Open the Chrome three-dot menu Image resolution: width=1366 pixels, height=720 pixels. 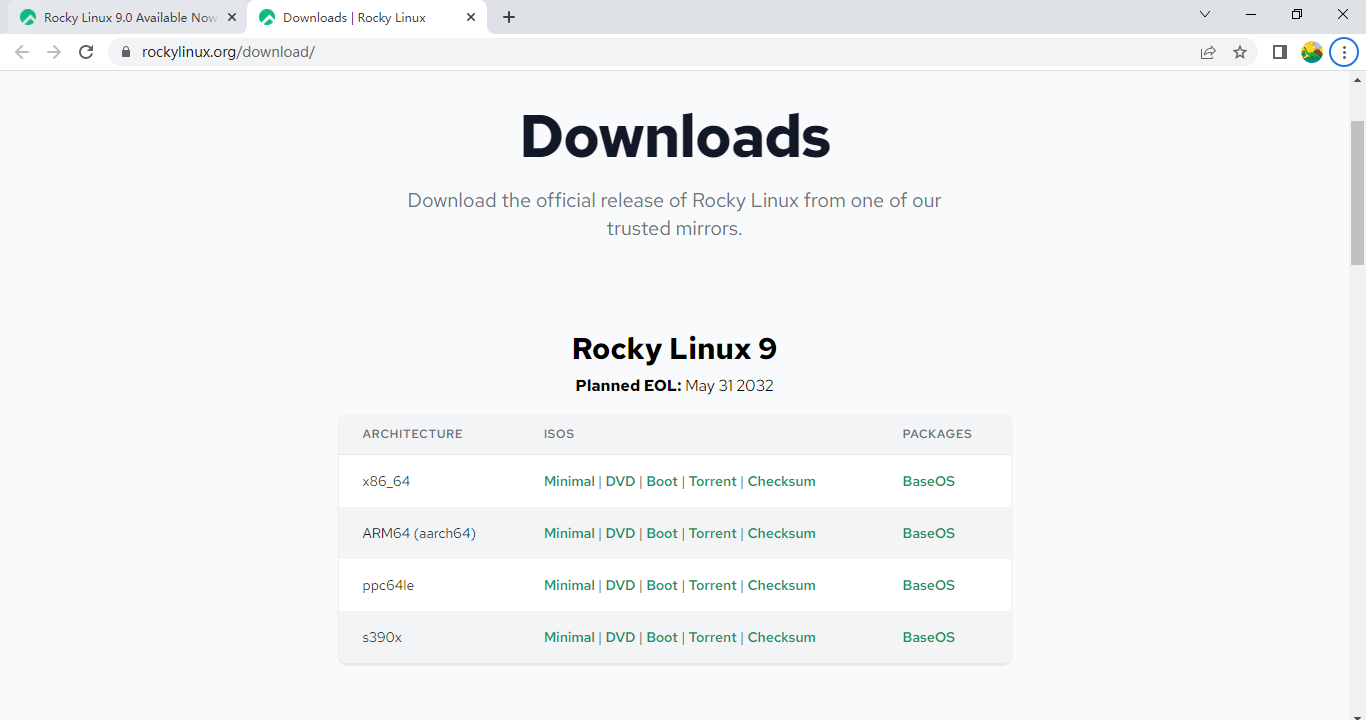[1343, 51]
